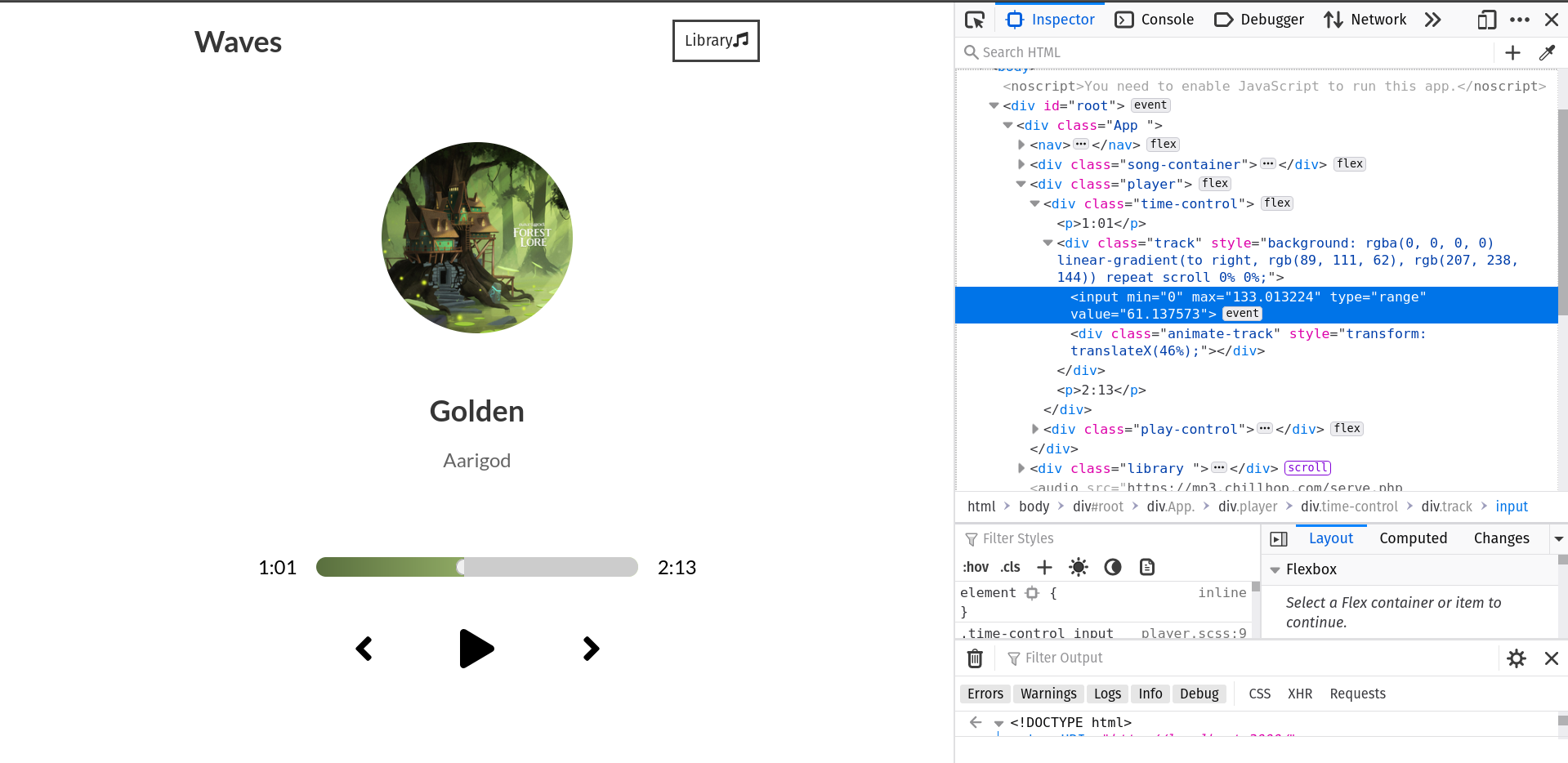Focus the Search HTML field

click(x=1226, y=52)
